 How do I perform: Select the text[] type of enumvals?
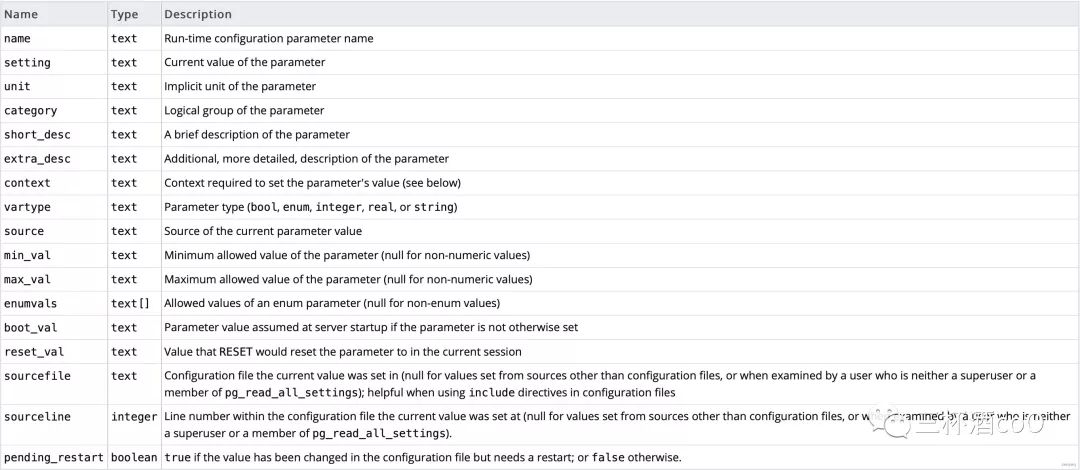[x=130, y=303]
